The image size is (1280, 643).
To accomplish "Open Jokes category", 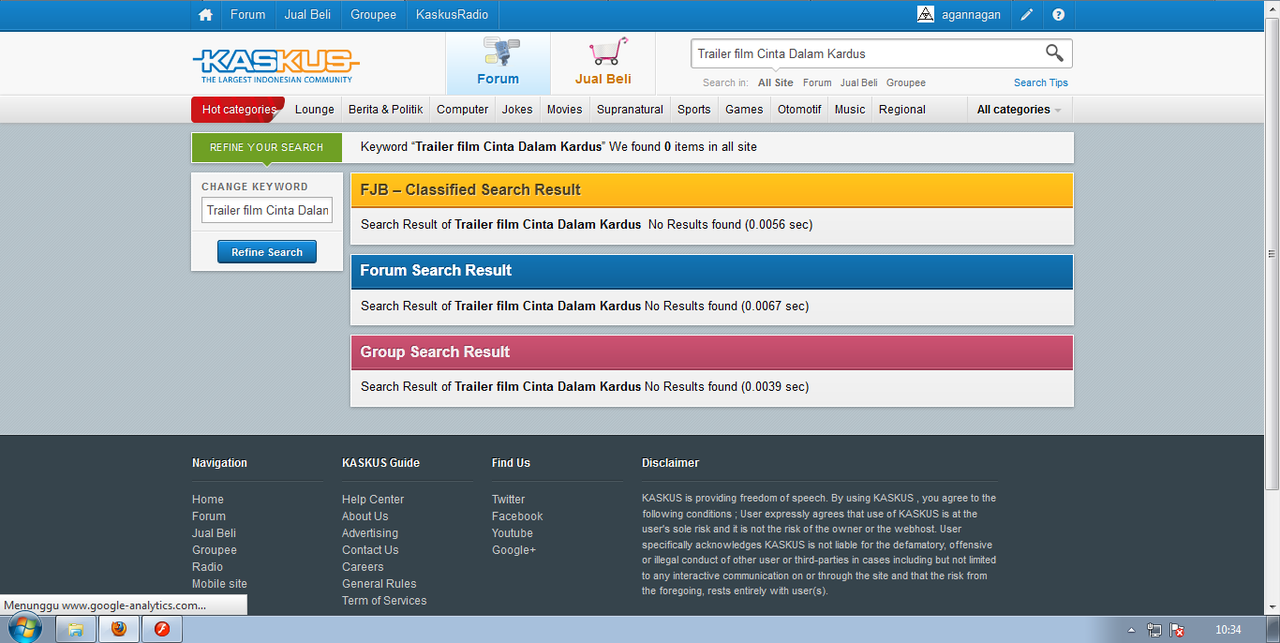I will point(517,109).
